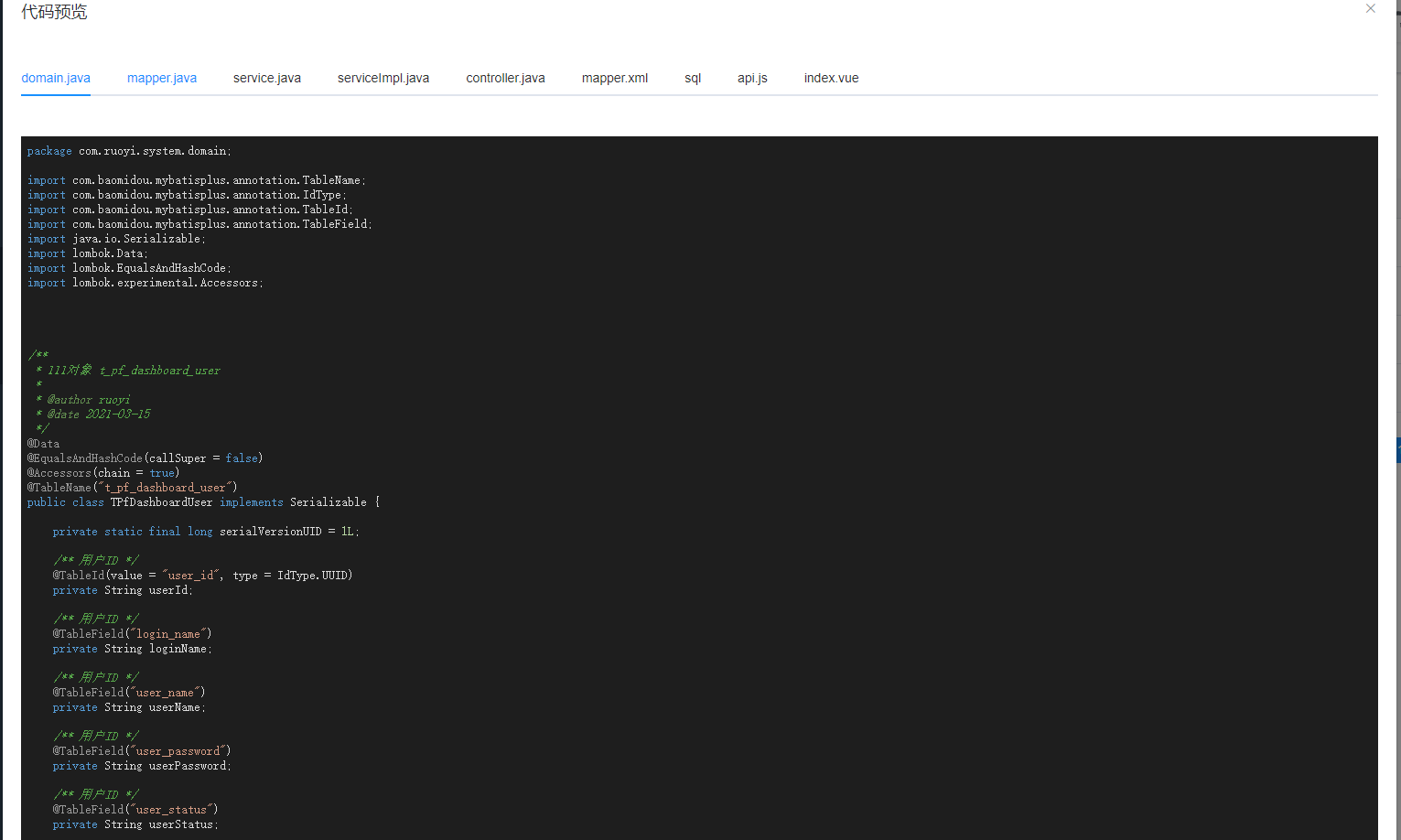Click the '@TableId(value = "user_id"' line
Image resolution: width=1401 pixels, height=840 pixels.
click(x=202, y=576)
